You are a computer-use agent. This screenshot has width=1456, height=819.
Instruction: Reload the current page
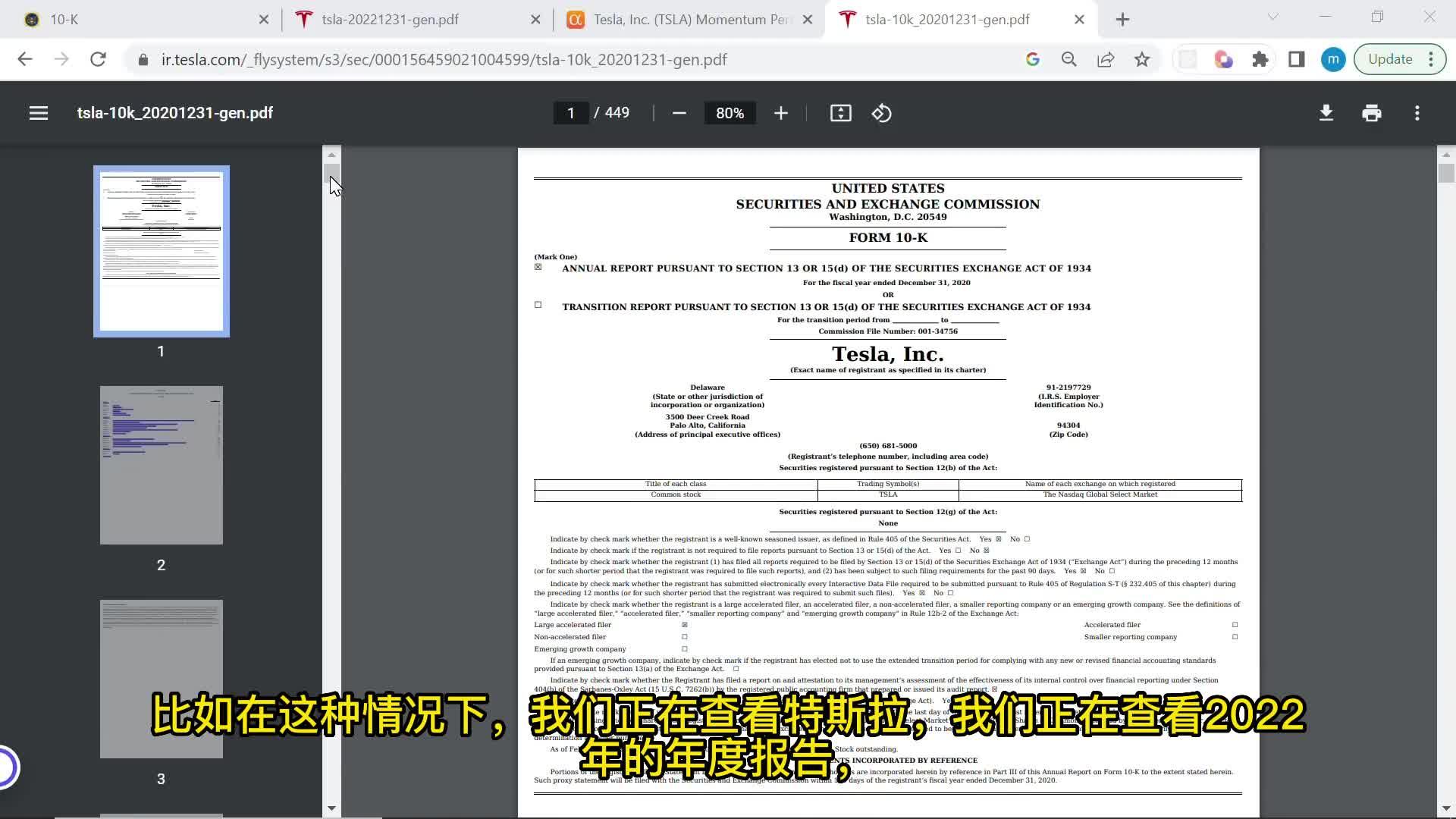[98, 59]
